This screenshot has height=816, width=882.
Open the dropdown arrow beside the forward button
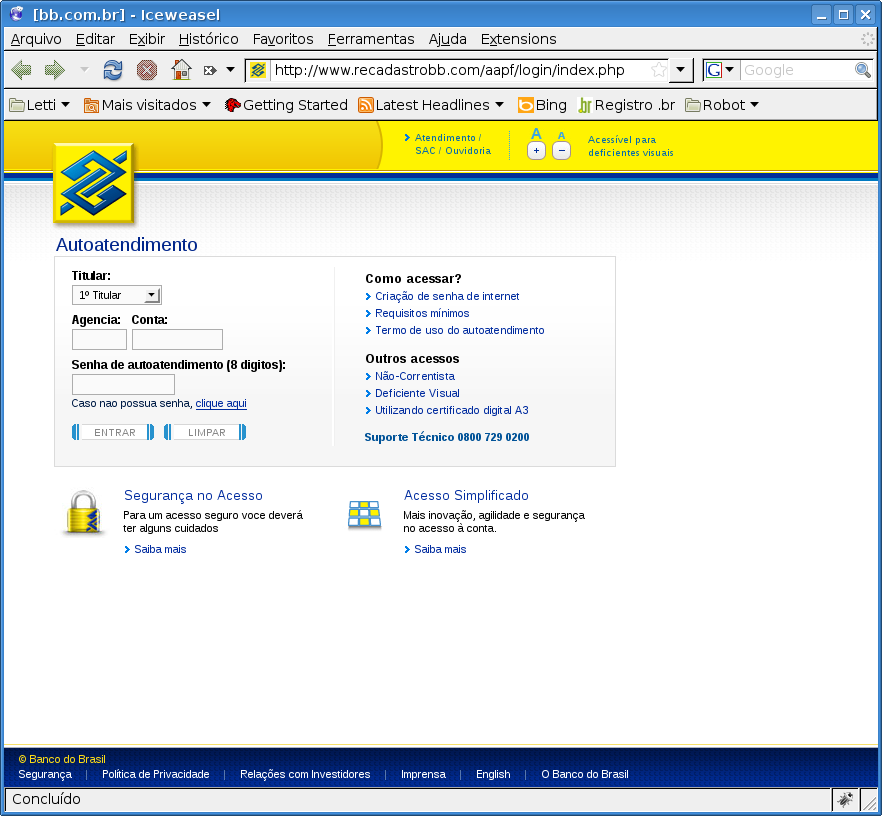84,70
